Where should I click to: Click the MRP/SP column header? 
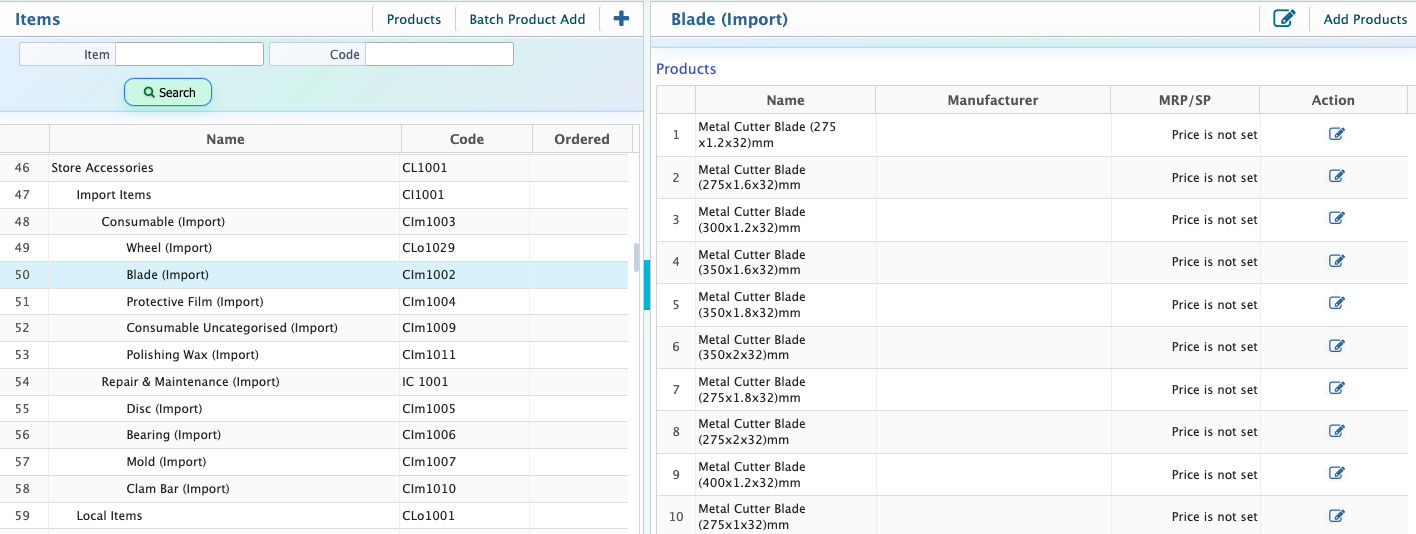(x=1185, y=100)
